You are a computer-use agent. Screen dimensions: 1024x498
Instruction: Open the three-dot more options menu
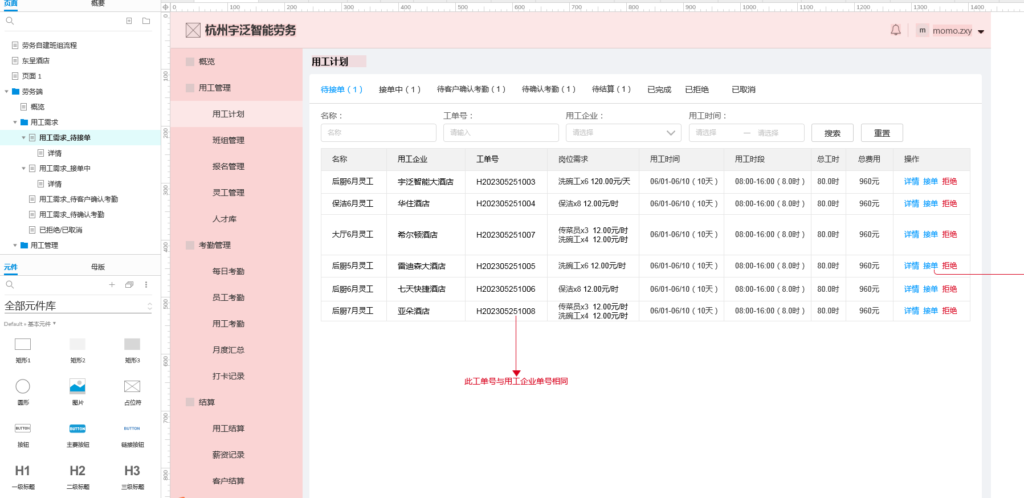[146, 285]
